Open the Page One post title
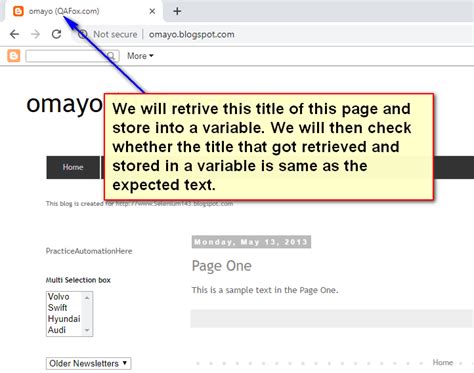This screenshot has height=373, width=474. click(x=222, y=266)
